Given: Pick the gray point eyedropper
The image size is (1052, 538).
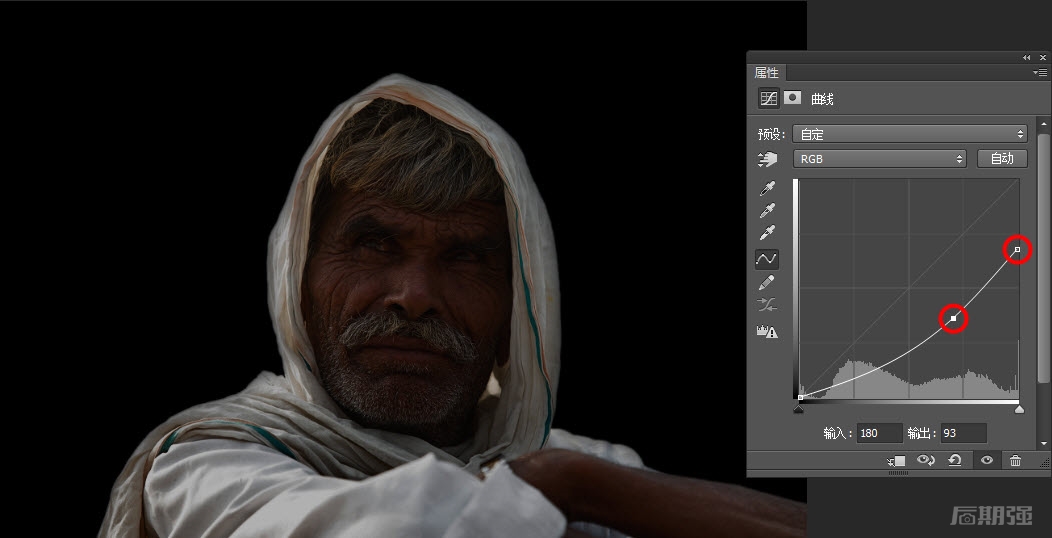Looking at the screenshot, I should pyautogui.click(x=767, y=211).
